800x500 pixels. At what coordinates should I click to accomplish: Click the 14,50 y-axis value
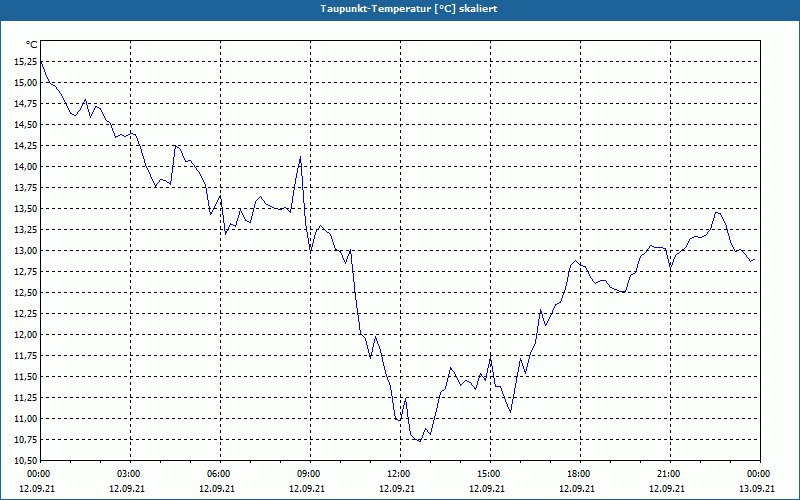click(x=26, y=124)
